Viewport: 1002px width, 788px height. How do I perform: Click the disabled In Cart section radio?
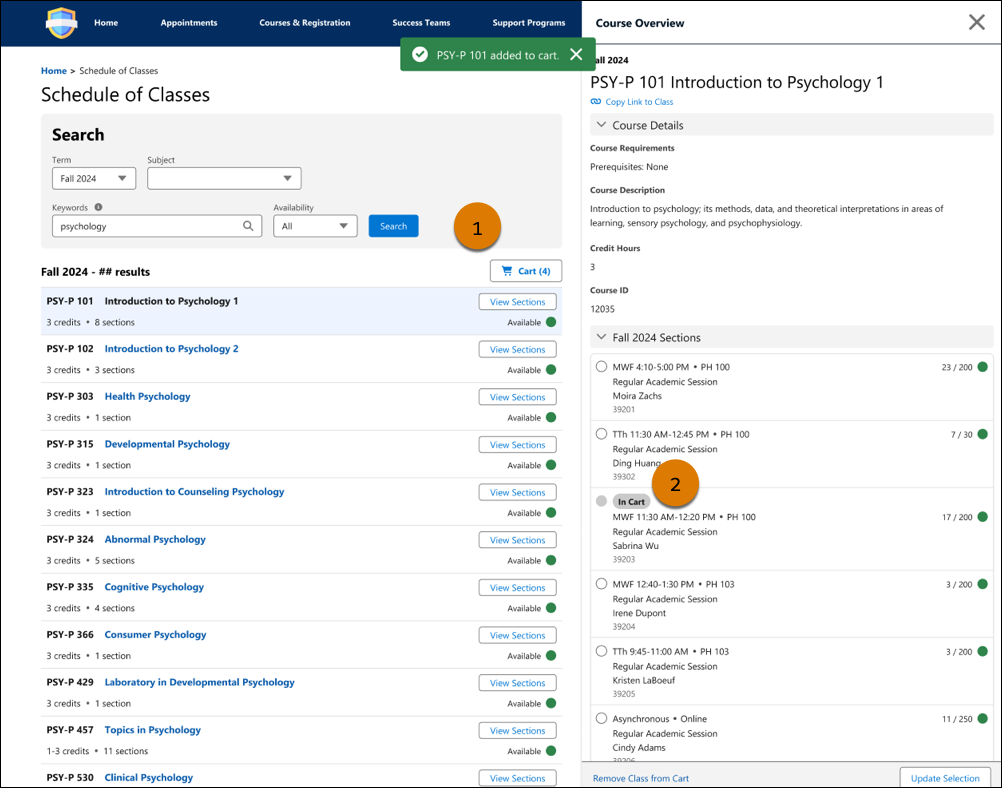point(601,501)
